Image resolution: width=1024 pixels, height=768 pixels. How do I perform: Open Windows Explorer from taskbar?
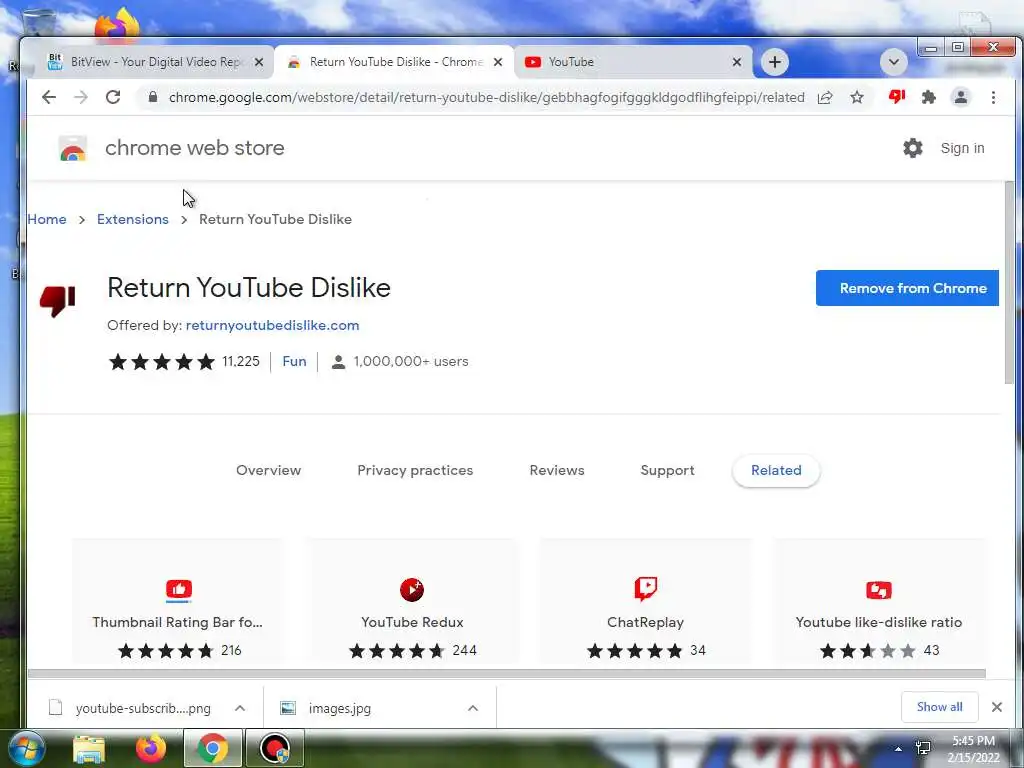[89, 748]
